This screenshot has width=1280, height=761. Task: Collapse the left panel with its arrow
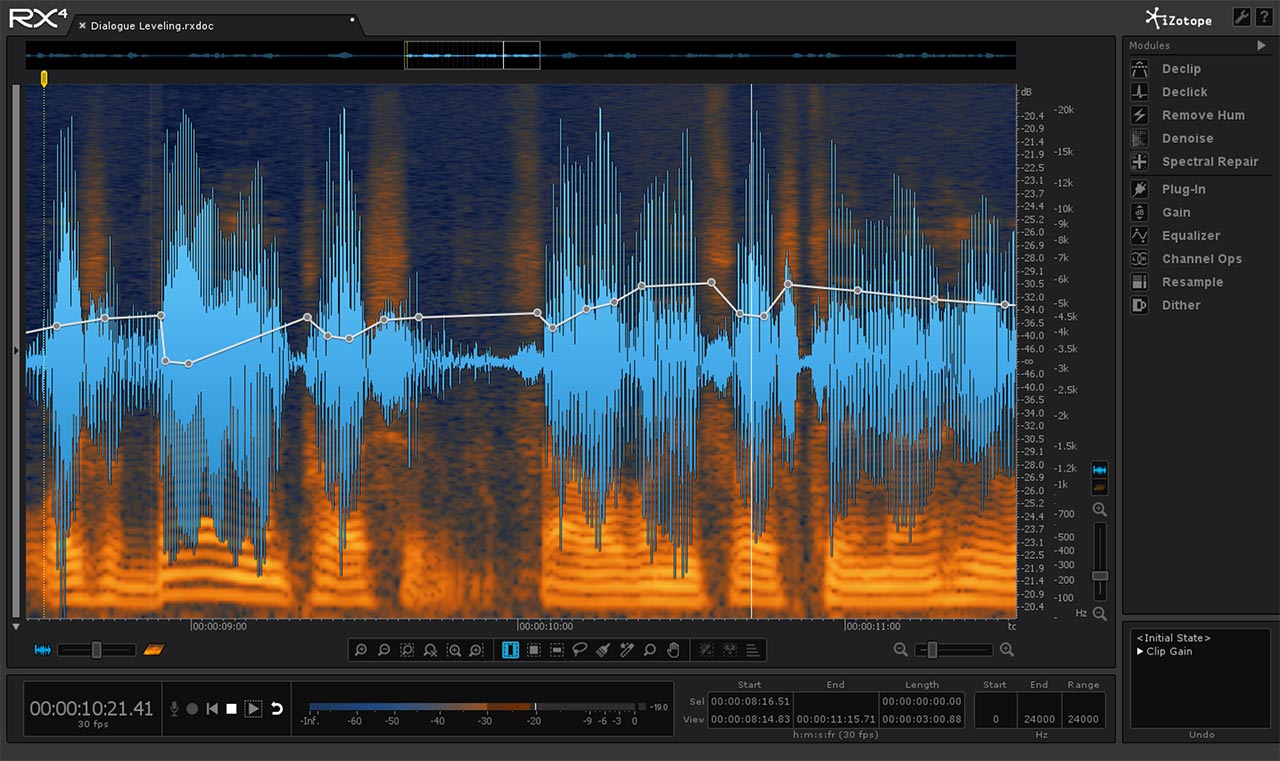[16, 350]
